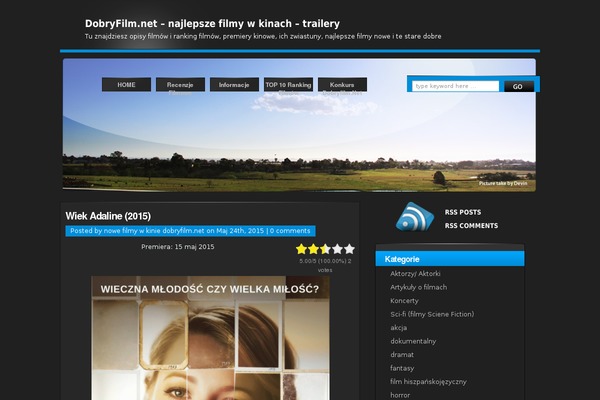Select Artykuły o filmach category
The width and height of the screenshot is (600, 400).
418,287
